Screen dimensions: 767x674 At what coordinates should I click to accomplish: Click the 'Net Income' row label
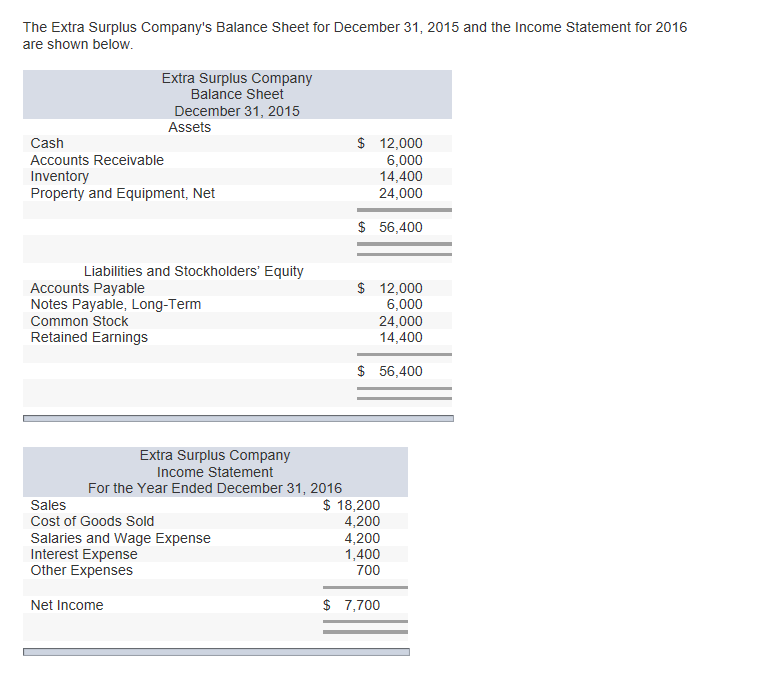click(67, 605)
